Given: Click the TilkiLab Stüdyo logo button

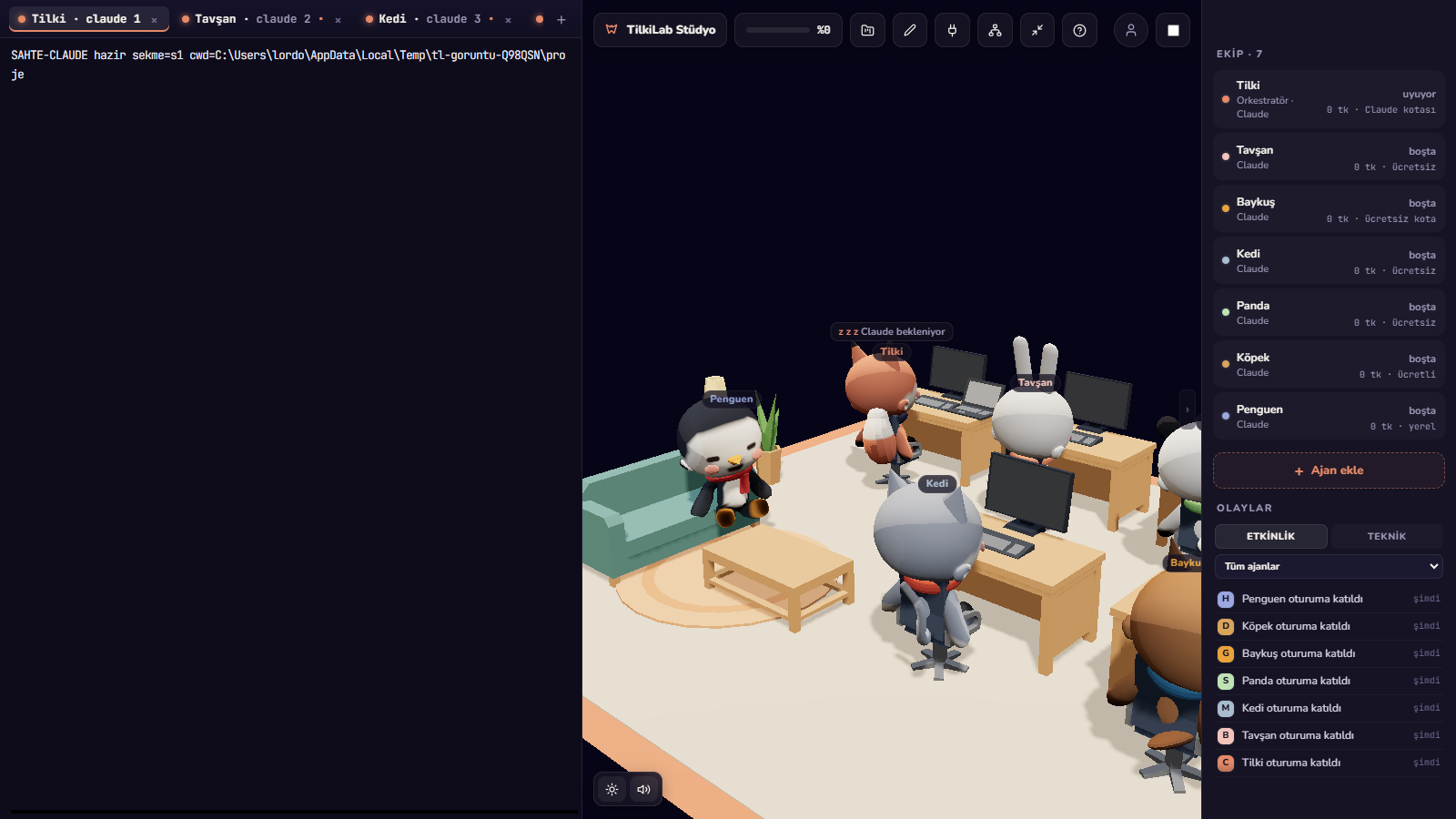Looking at the screenshot, I should (x=661, y=30).
